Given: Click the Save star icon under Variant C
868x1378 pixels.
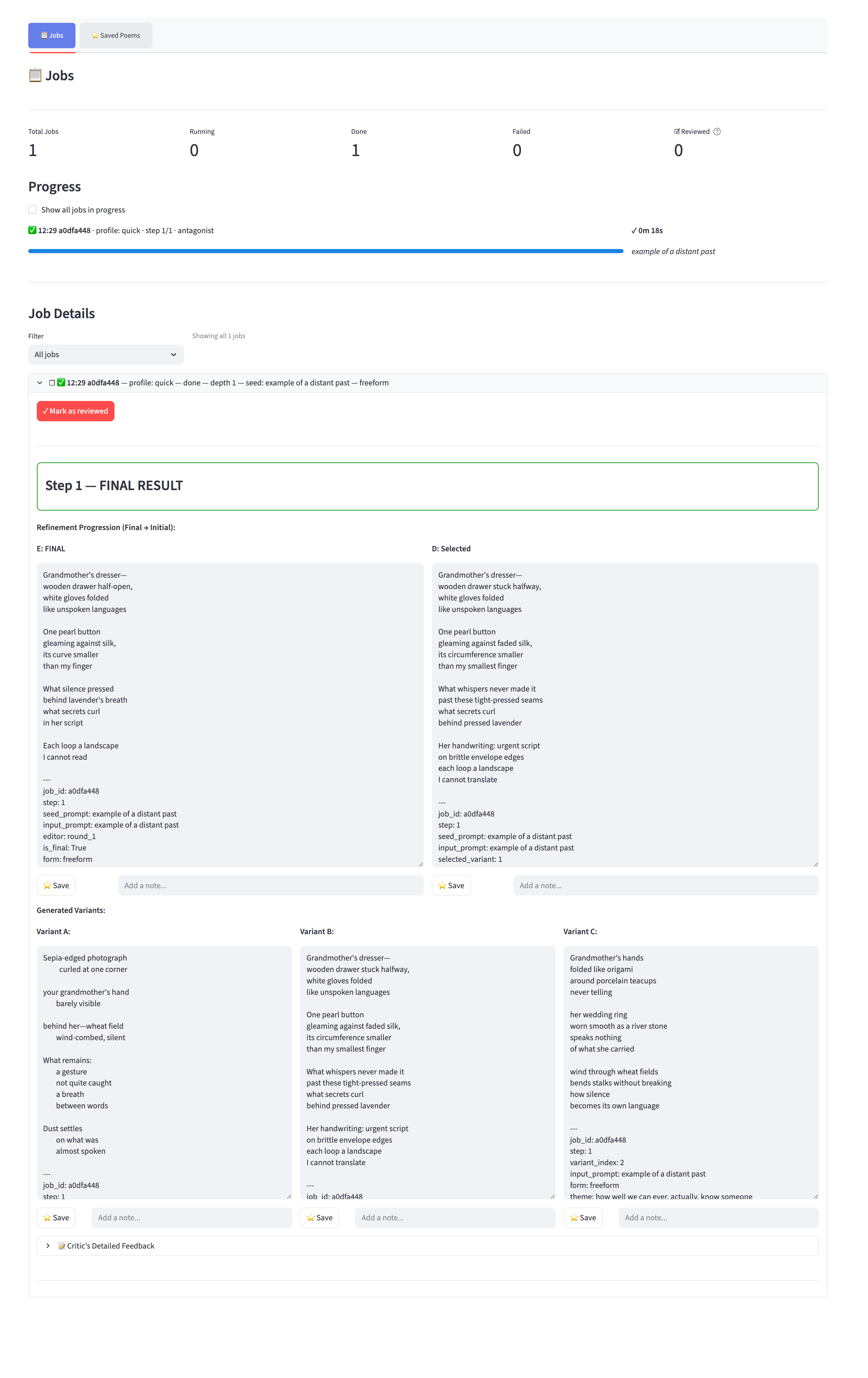Looking at the screenshot, I should [575, 1218].
